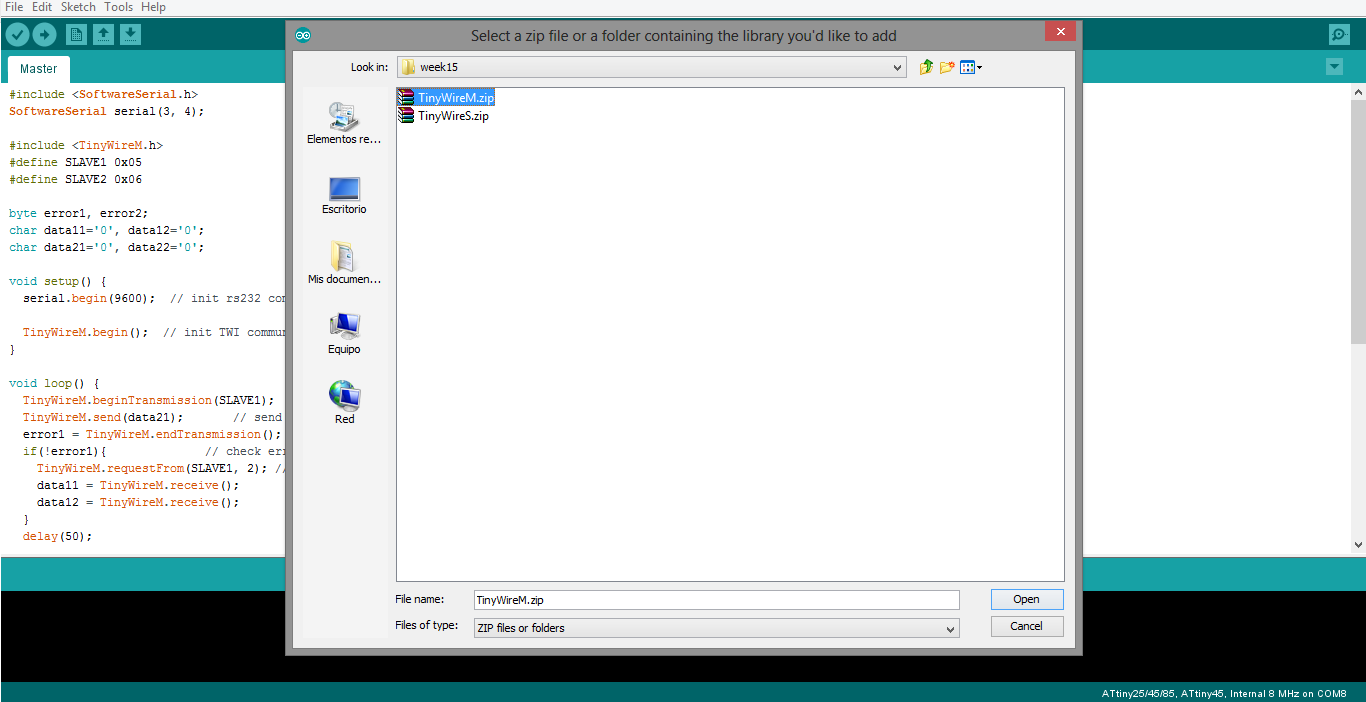The image size is (1366, 702).
Task: Open a sketch with the up-arrow icon
Action: [x=103, y=35]
